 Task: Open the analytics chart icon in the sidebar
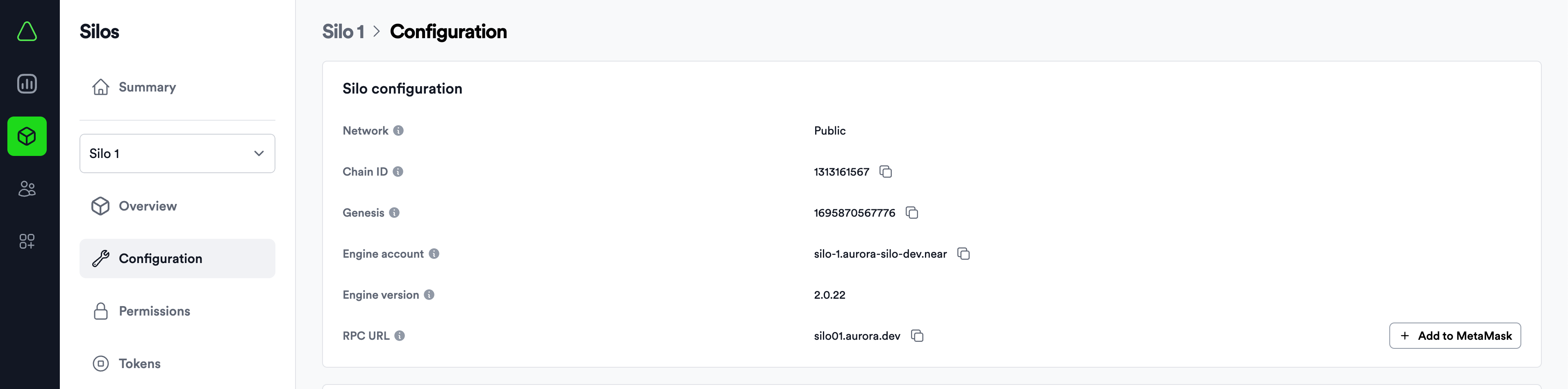tap(27, 84)
